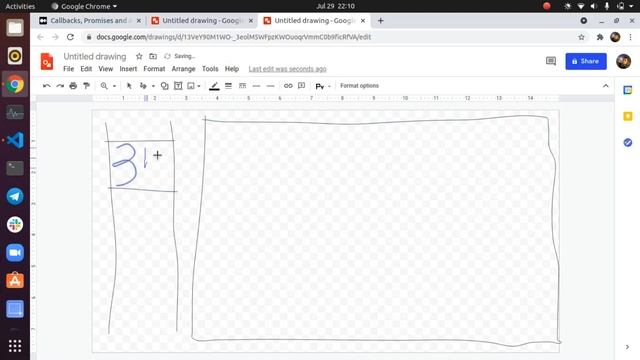The height and width of the screenshot is (360, 640).
Task: Open the comment history icon
Action: tap(551, 61)
